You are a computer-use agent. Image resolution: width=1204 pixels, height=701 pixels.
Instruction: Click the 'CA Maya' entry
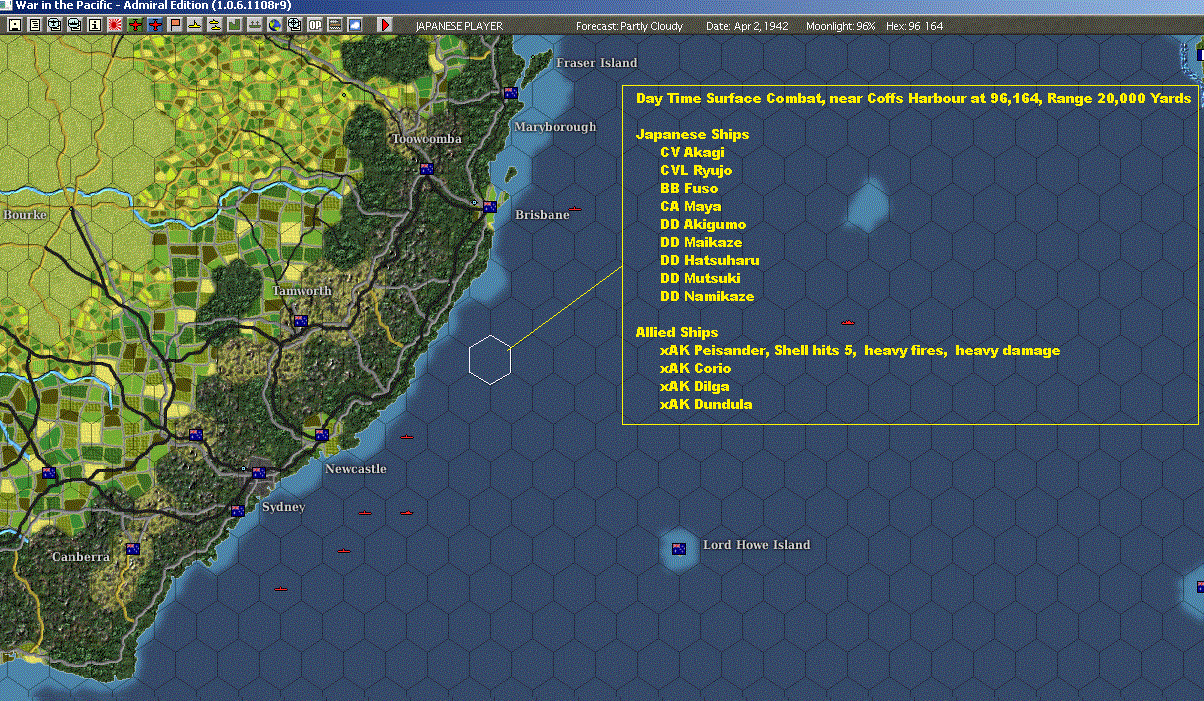pos(691,206)
